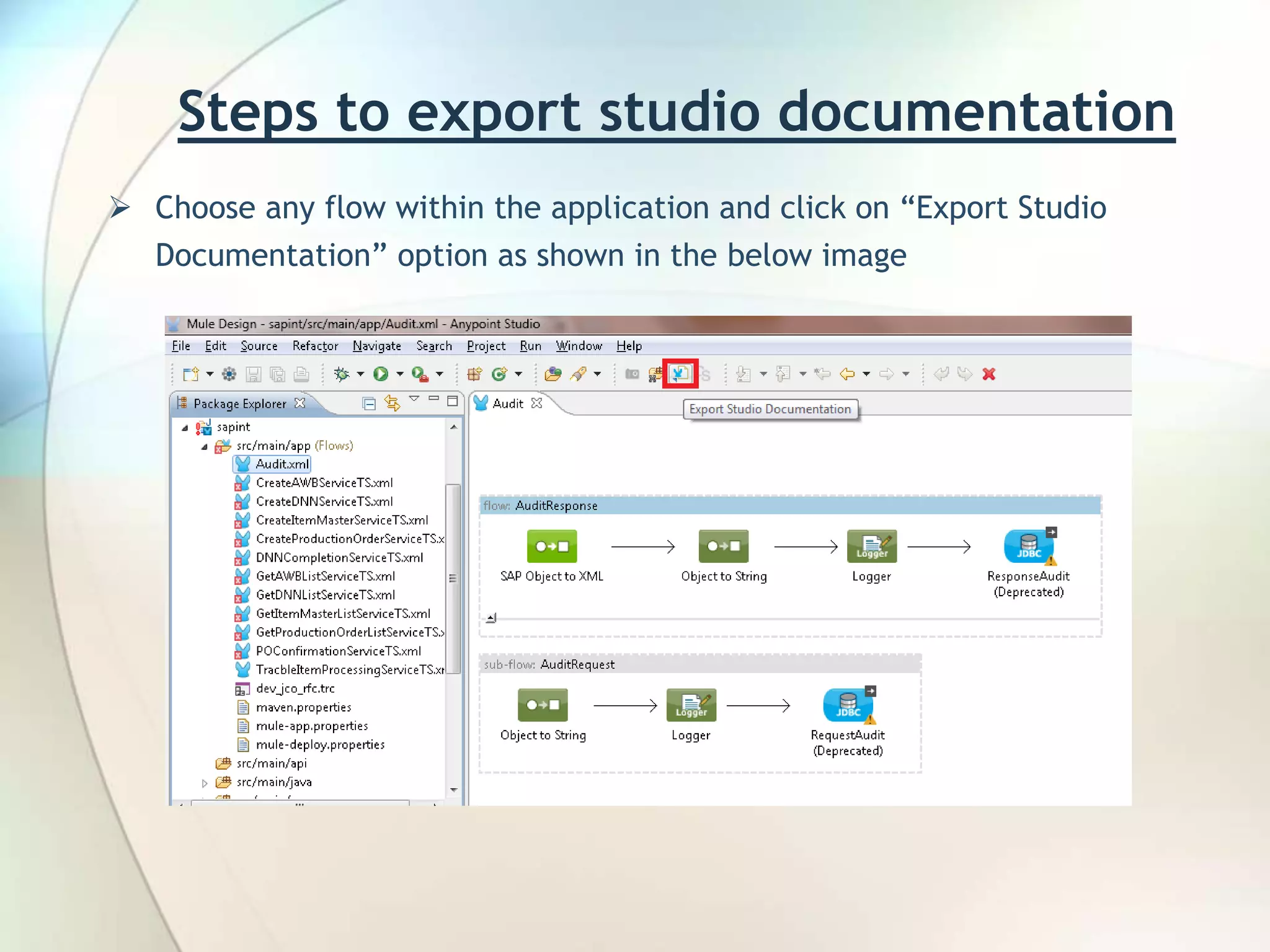Open the Project menu
This screenshot has width=1270, height=952.
[486, 346]
